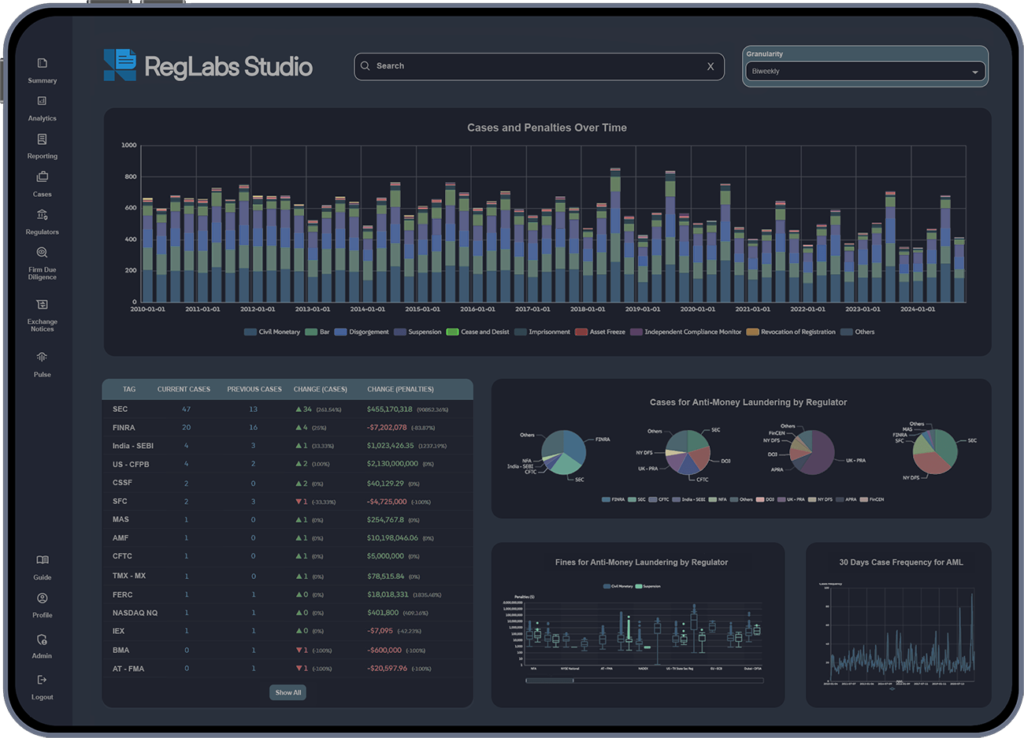Screen dimensions: 1024x738
Task: Open the Exchange Notices icon
Action: [x=42, y=304]
